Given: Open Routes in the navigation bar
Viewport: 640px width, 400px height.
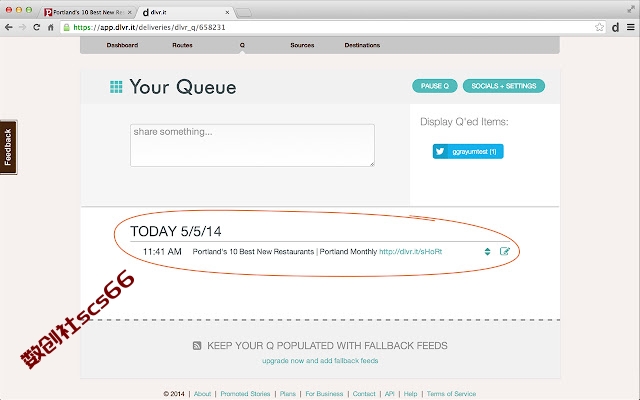Looking at the screenshot, I should [182, 45].
